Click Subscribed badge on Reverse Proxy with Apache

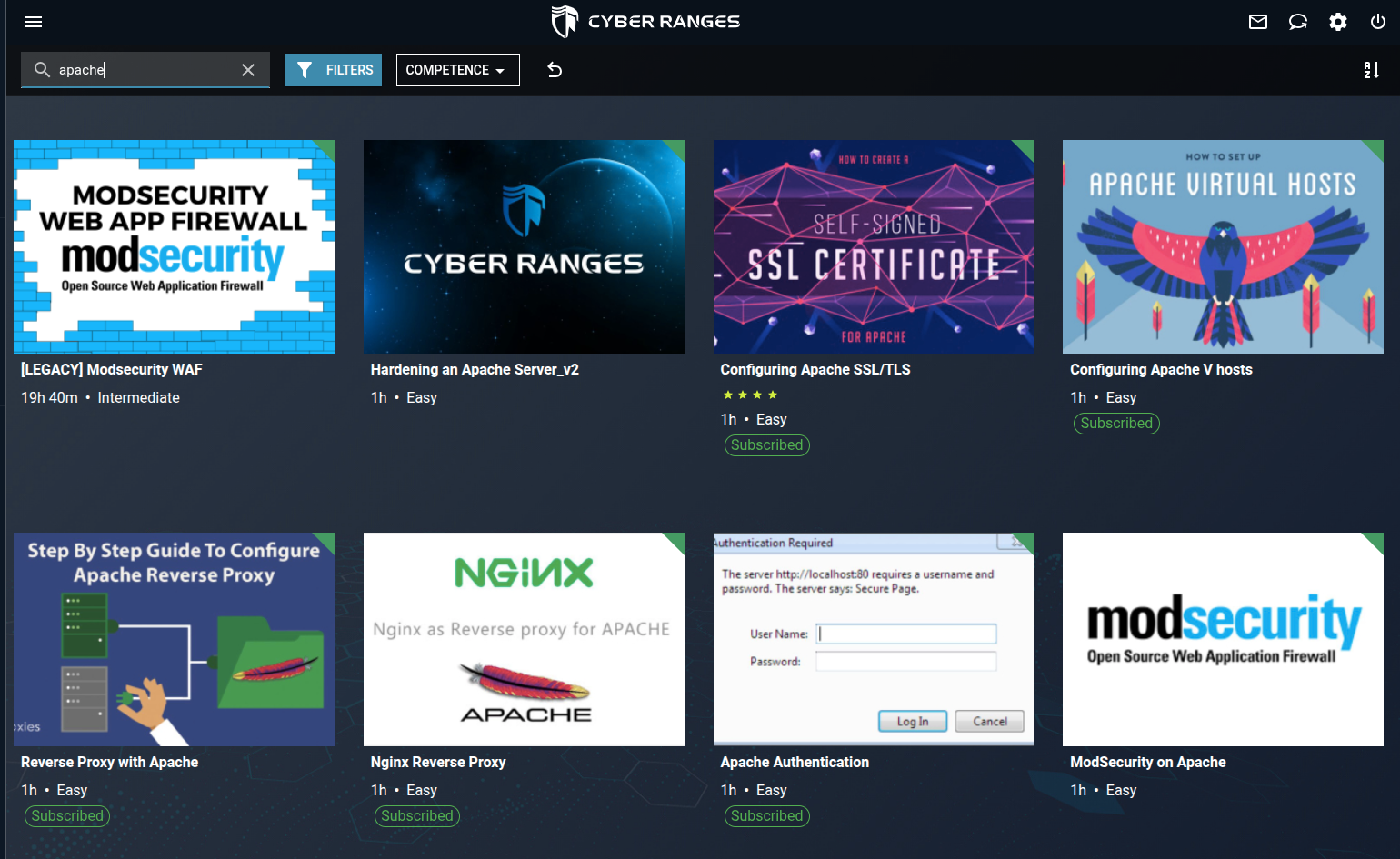tap(67, 815)
